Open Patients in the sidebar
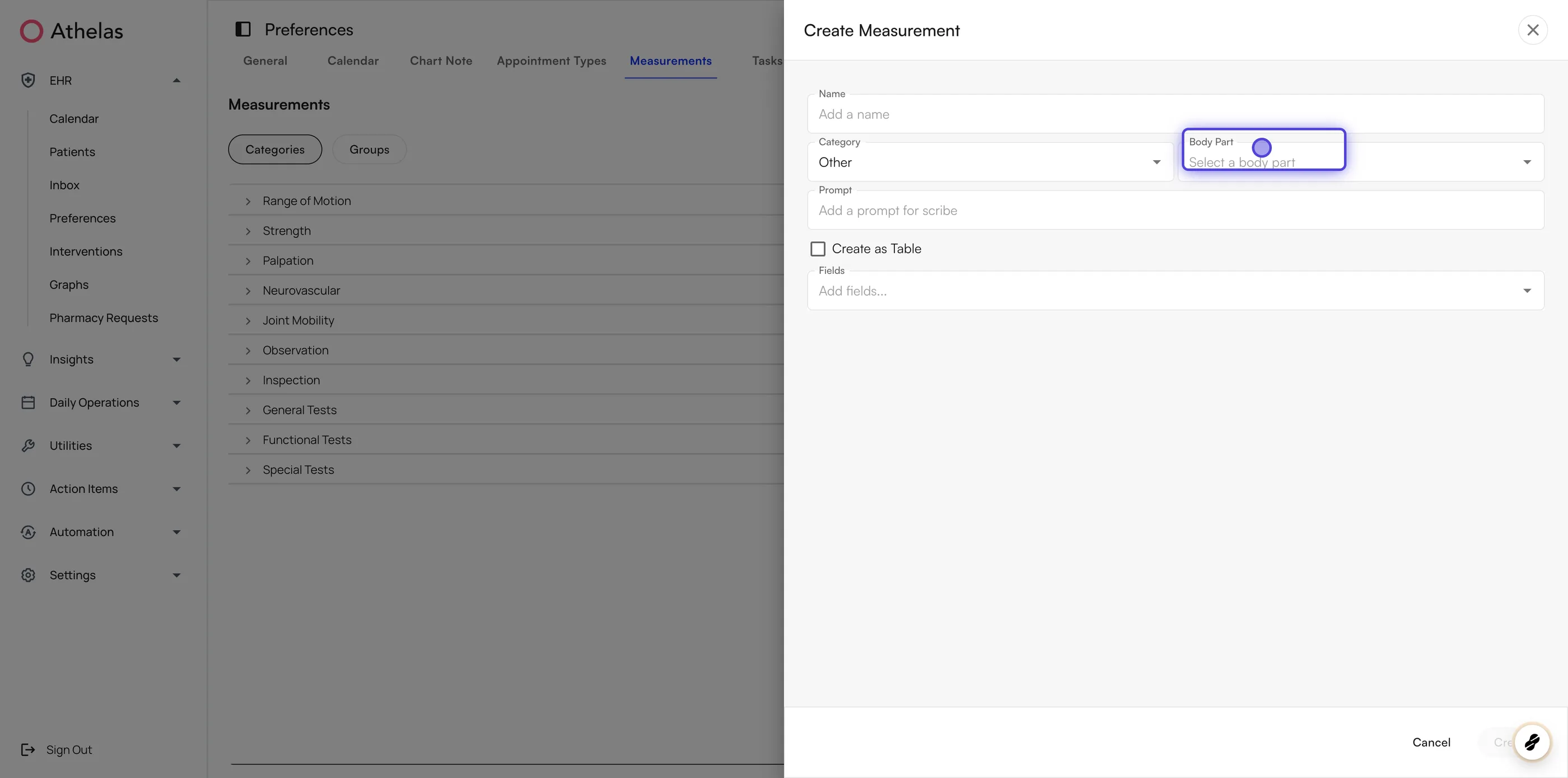The image size is (1568, 778). pyautogui.click(x=72, y=152)
